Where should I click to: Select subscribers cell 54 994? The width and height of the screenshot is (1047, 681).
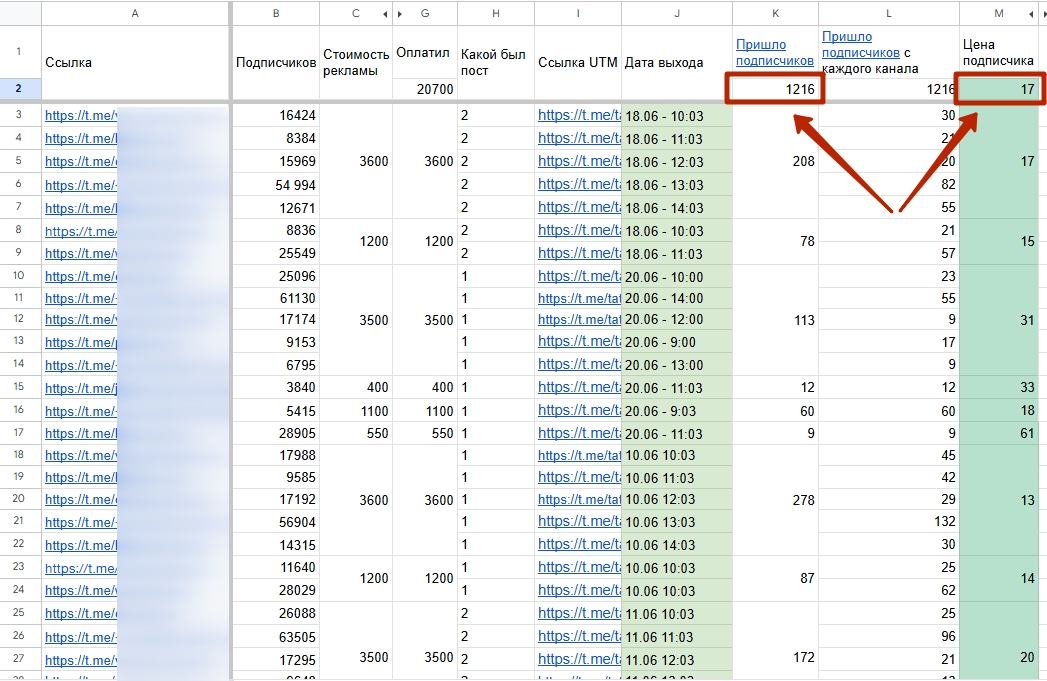pos(276,185)
